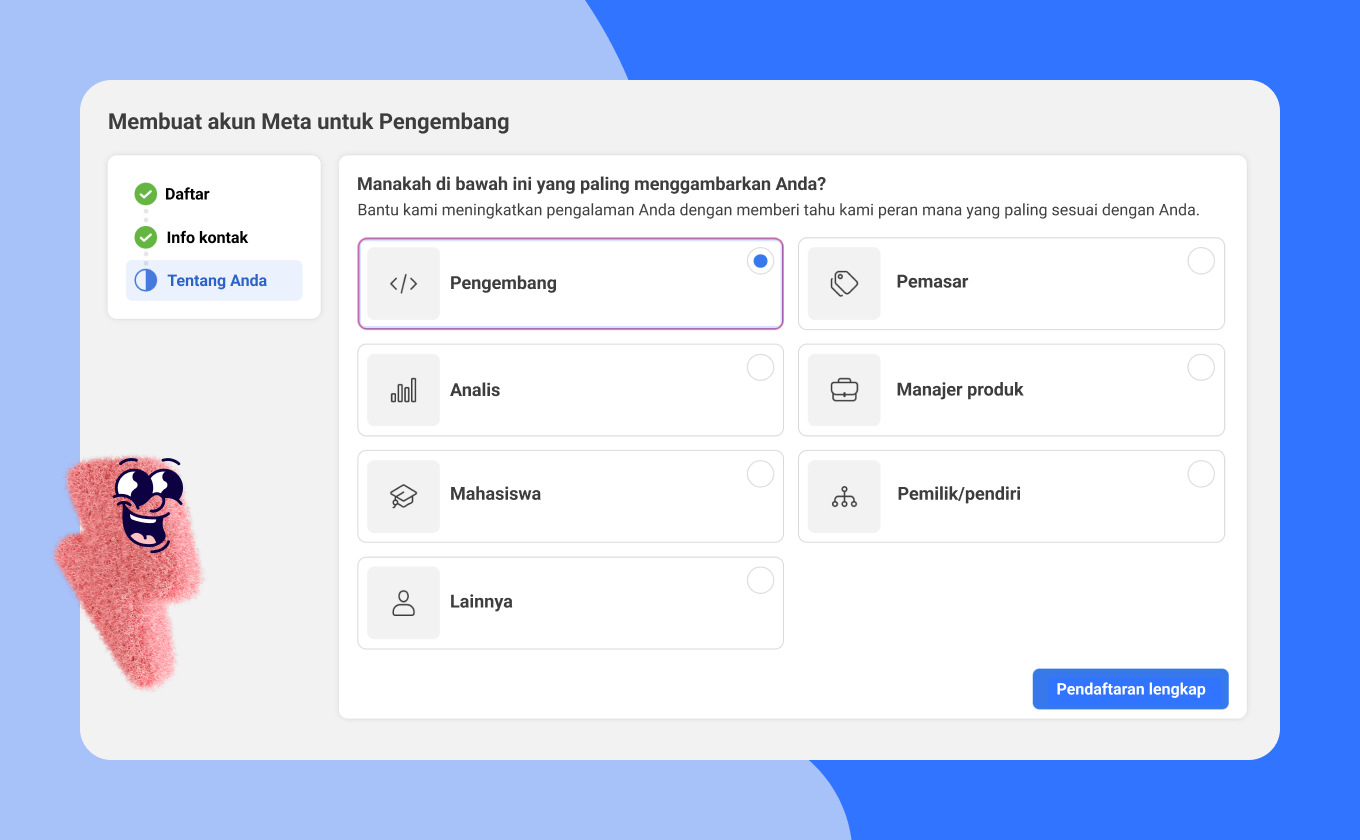Click the graduation cap icon for Mahasiswa
Viewport: 1360px width, 840px height.
(404, 496)
